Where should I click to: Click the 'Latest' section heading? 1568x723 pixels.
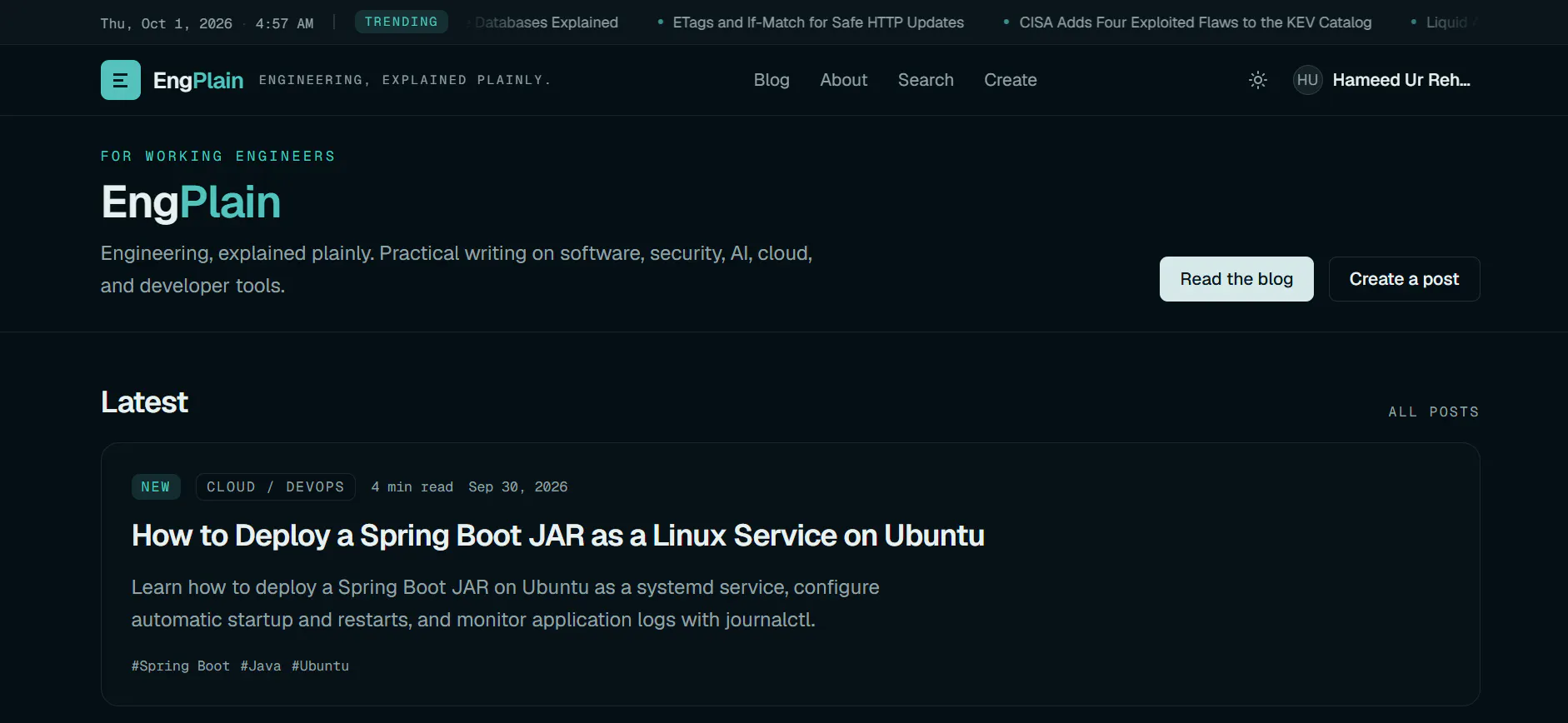click(145, 402)
